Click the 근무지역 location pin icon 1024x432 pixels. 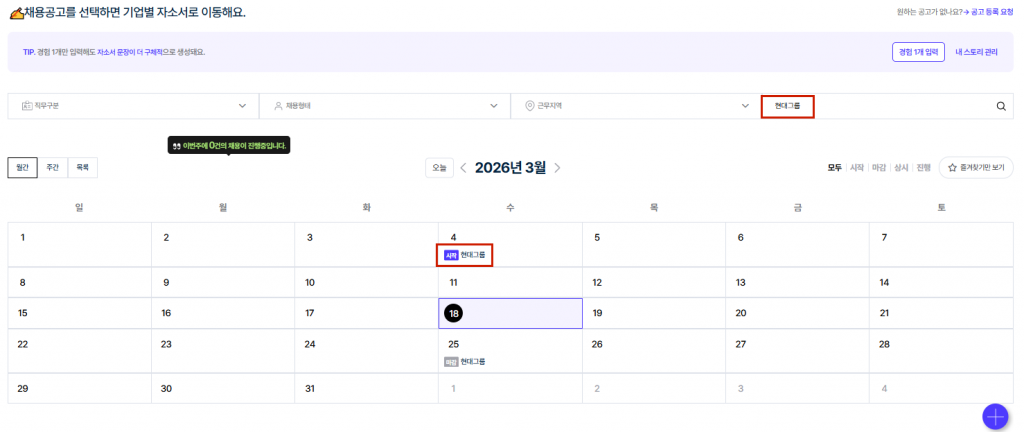529,106
